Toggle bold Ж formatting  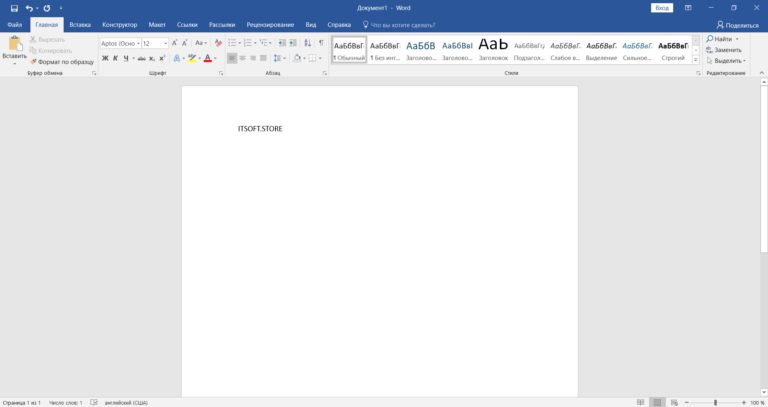pos(105,58)
